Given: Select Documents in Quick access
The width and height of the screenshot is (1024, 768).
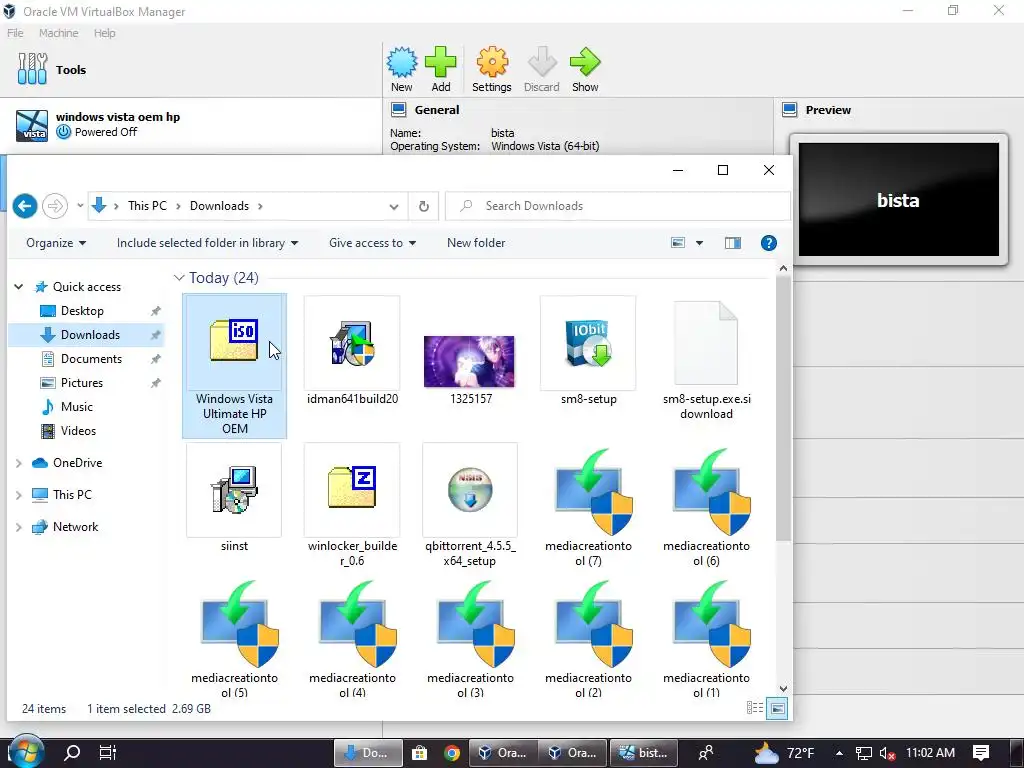Looking at the screenshot, I should [91, 359].
